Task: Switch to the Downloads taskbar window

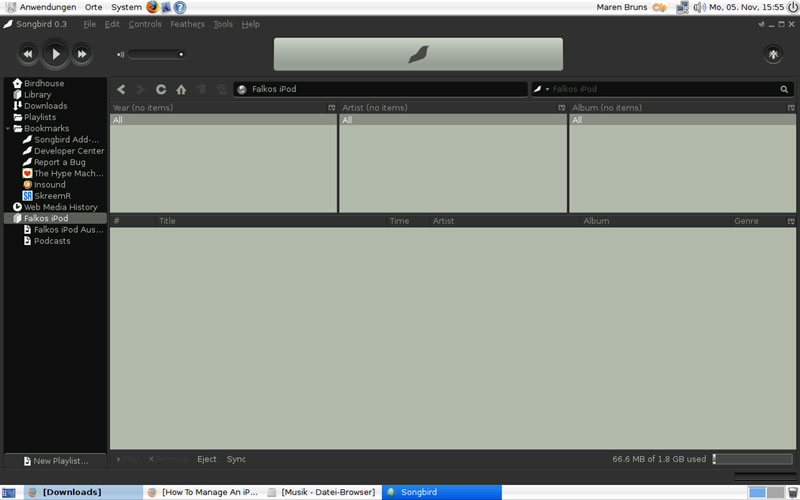Action: 84,492
